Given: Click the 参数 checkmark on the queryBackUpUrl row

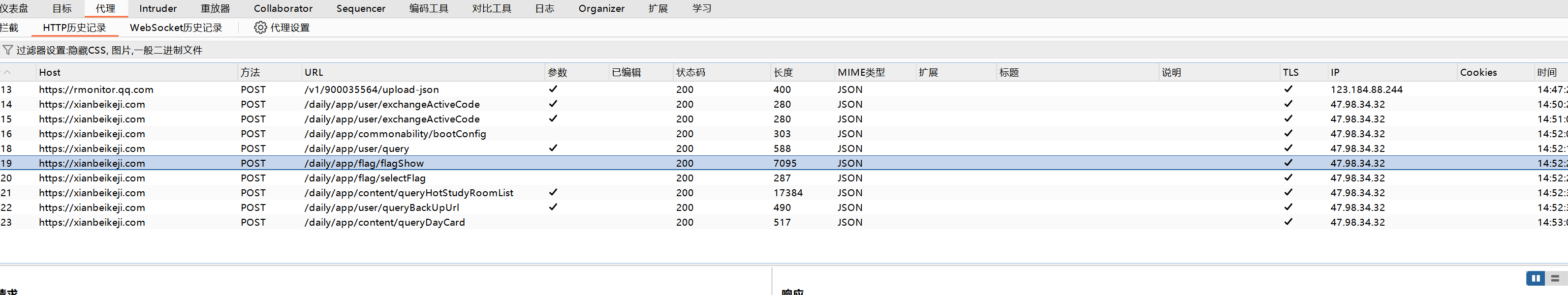Looking at the screenshot, I should point(553,207).
